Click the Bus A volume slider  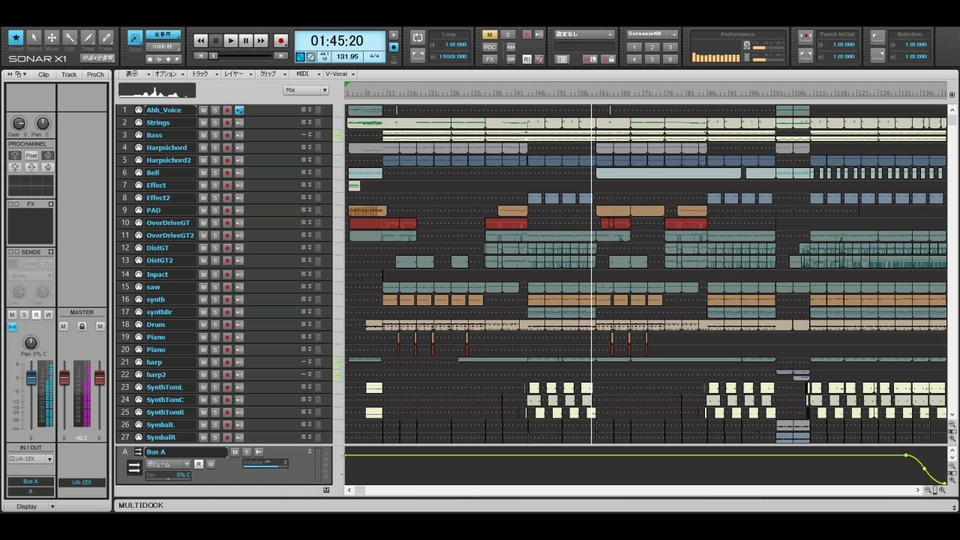(264, 463)
